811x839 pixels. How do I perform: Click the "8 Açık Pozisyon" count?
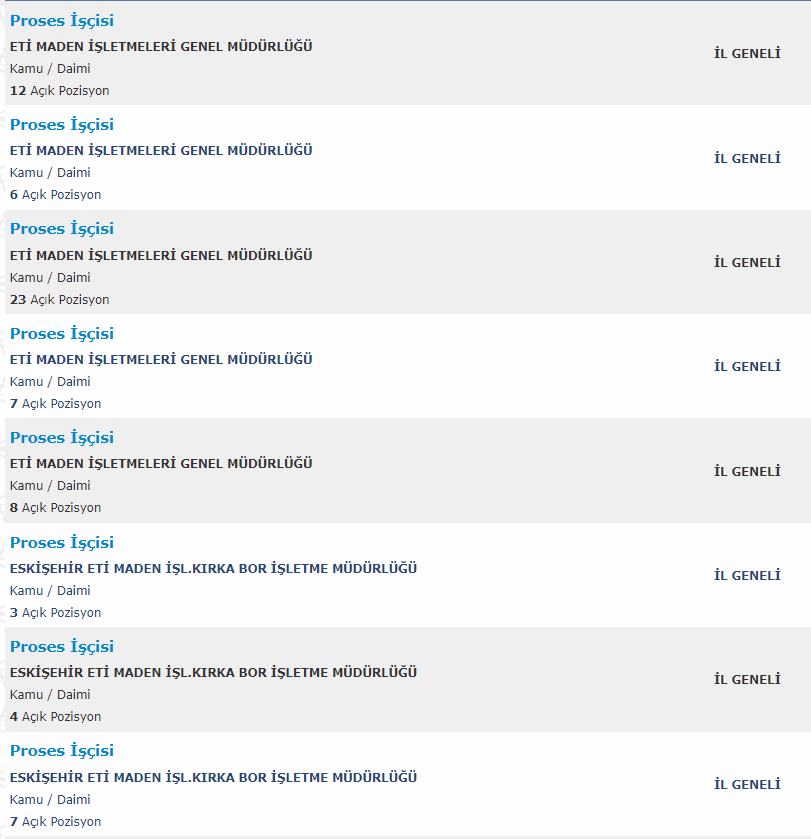55,508
